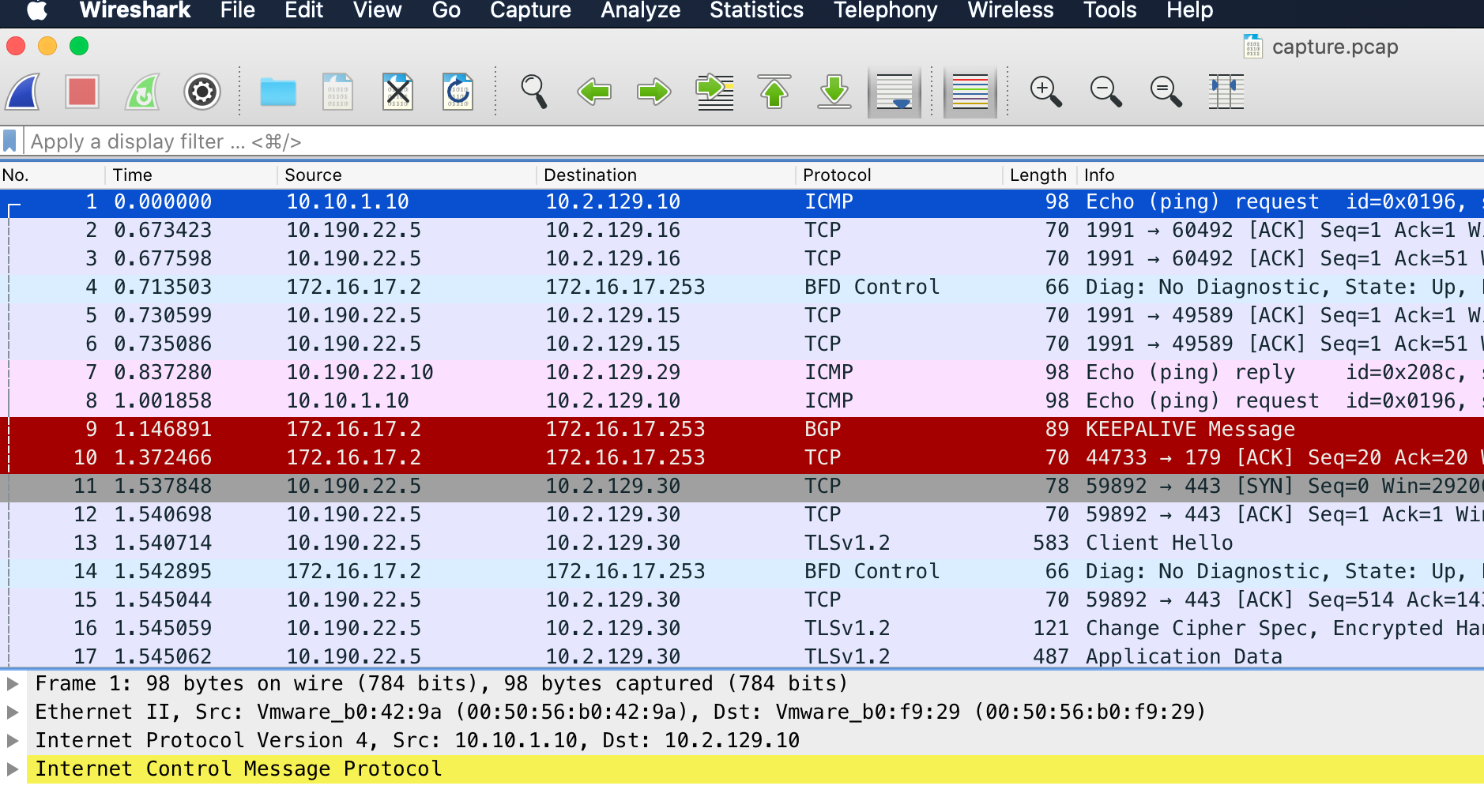This screenshot has width=1484, height=812.
Task: Open capture options settings
Action: 202,92
